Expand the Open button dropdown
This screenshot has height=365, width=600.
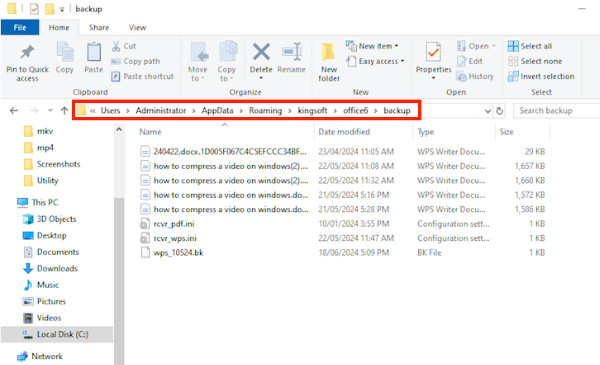(494, 46)
